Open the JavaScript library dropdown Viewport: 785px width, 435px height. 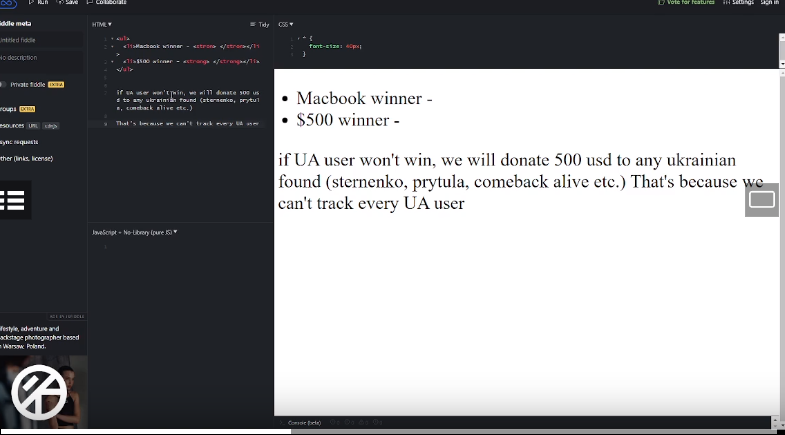pos(135,232)
